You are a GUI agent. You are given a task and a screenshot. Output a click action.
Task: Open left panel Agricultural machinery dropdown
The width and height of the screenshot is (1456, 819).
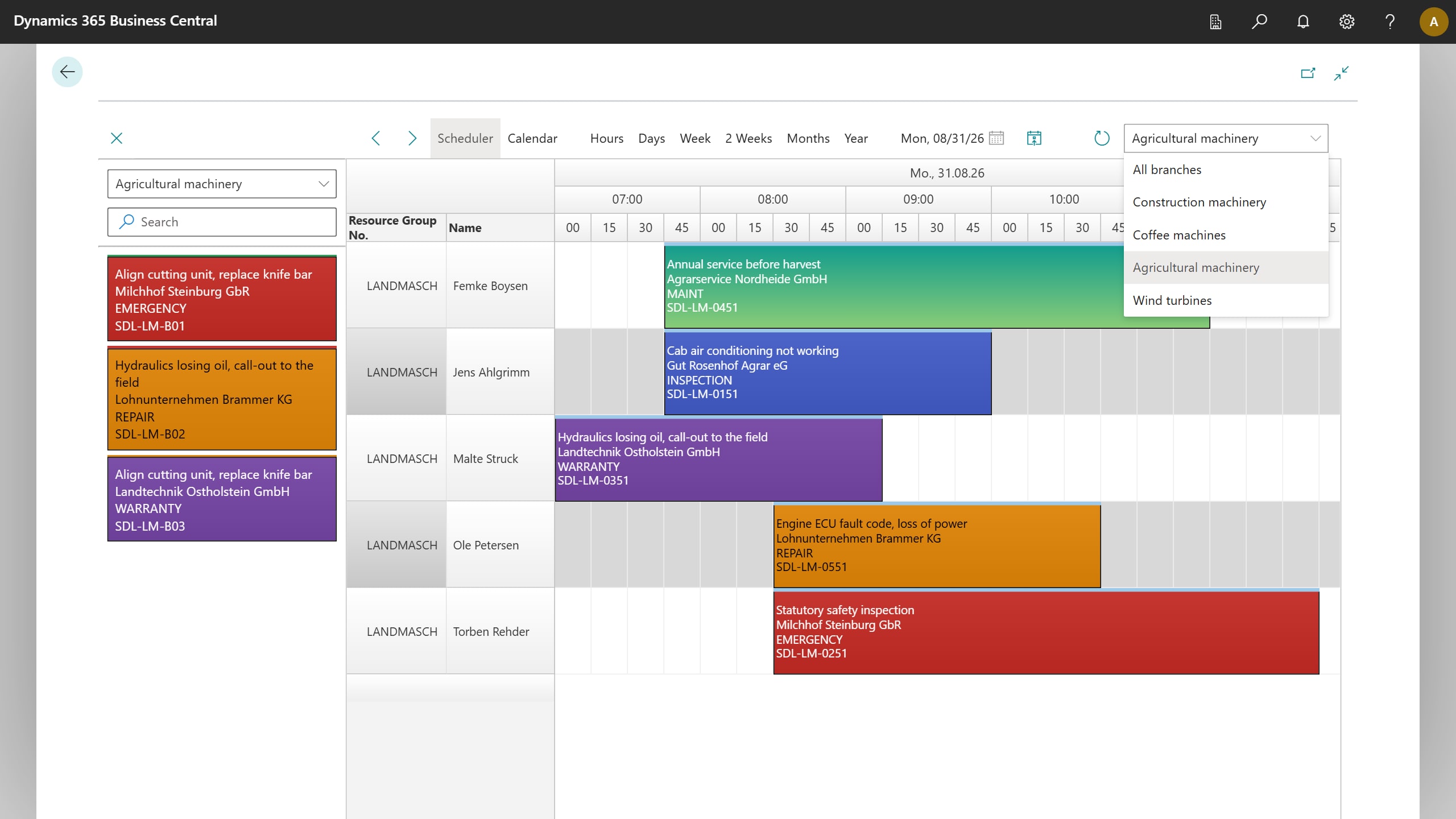pyautogui.click(x=222, y=184)
